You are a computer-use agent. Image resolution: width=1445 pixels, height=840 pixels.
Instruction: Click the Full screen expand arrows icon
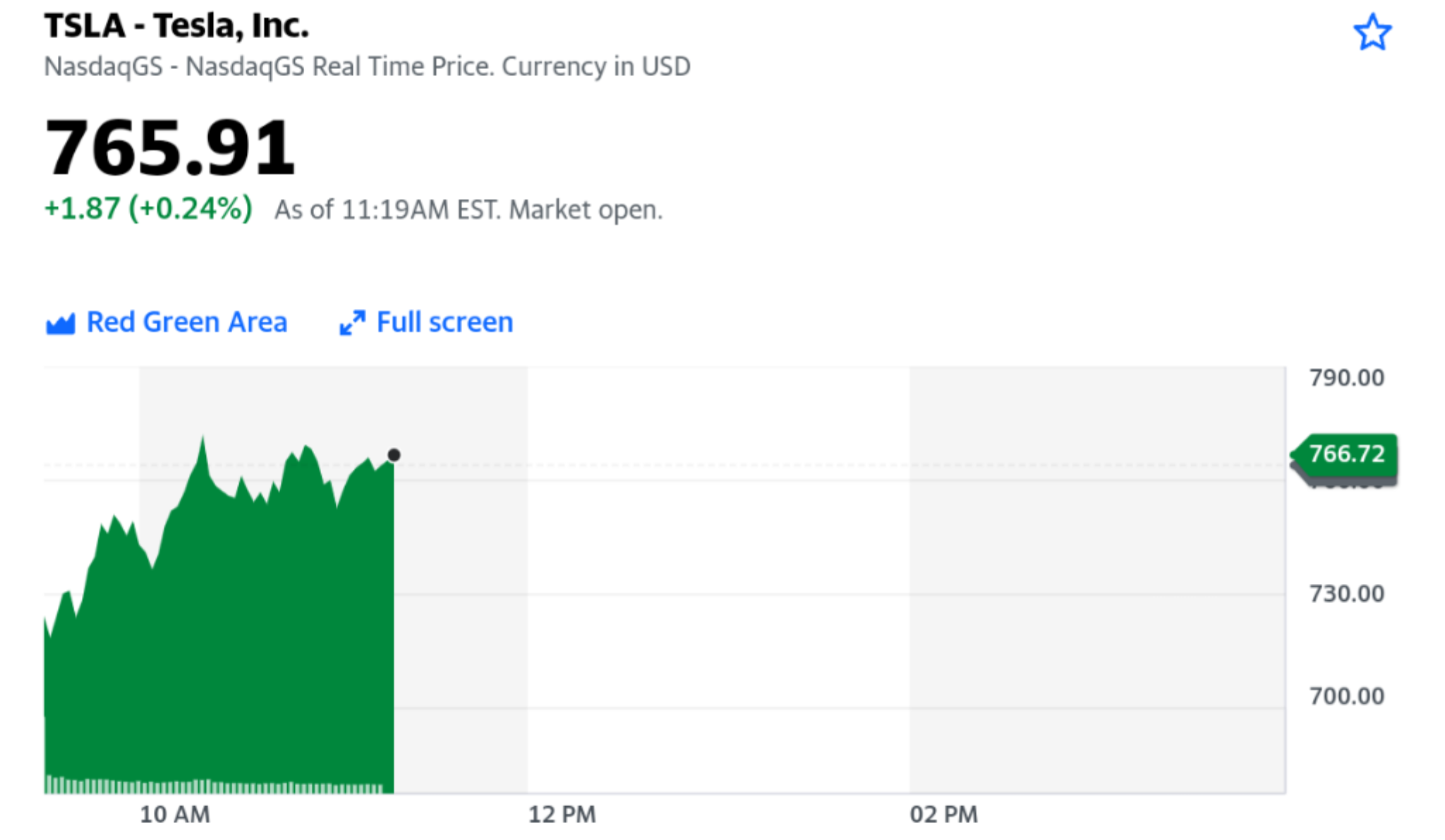352,323
